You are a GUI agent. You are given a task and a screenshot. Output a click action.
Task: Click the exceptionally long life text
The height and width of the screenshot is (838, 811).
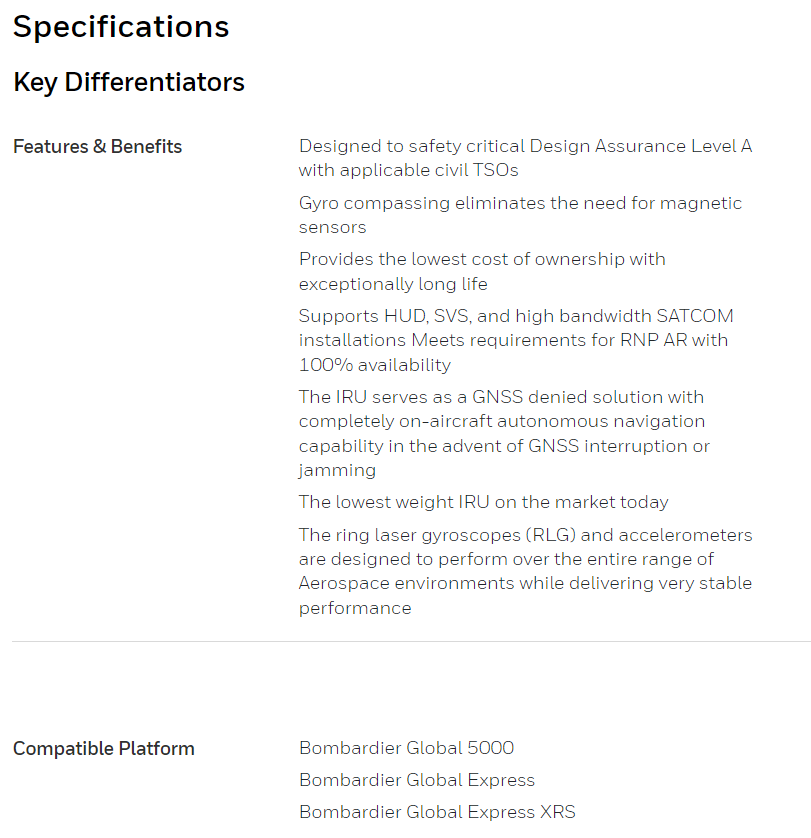[393, 284]
